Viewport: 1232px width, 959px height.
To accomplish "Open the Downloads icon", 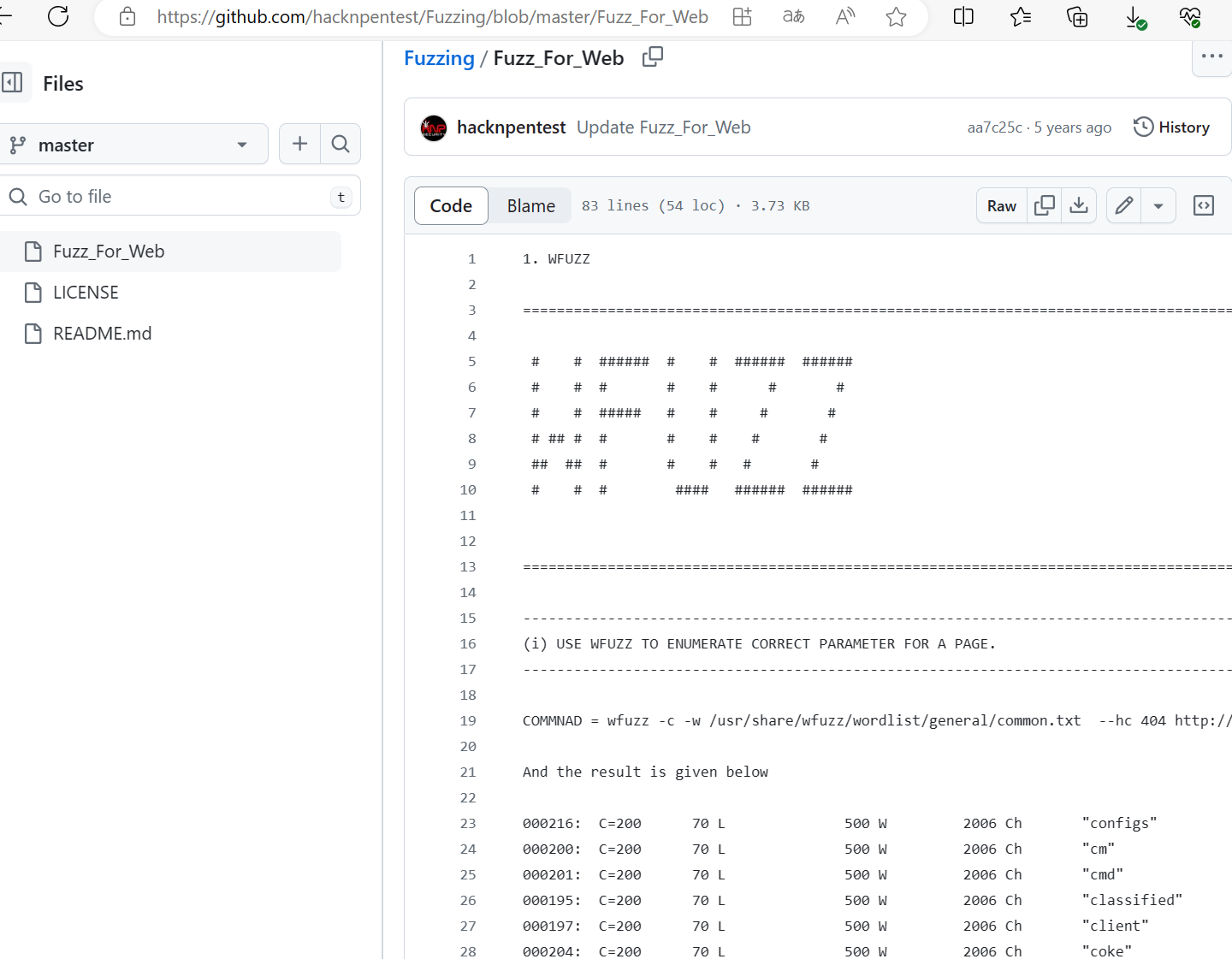I will (1134, 17).
